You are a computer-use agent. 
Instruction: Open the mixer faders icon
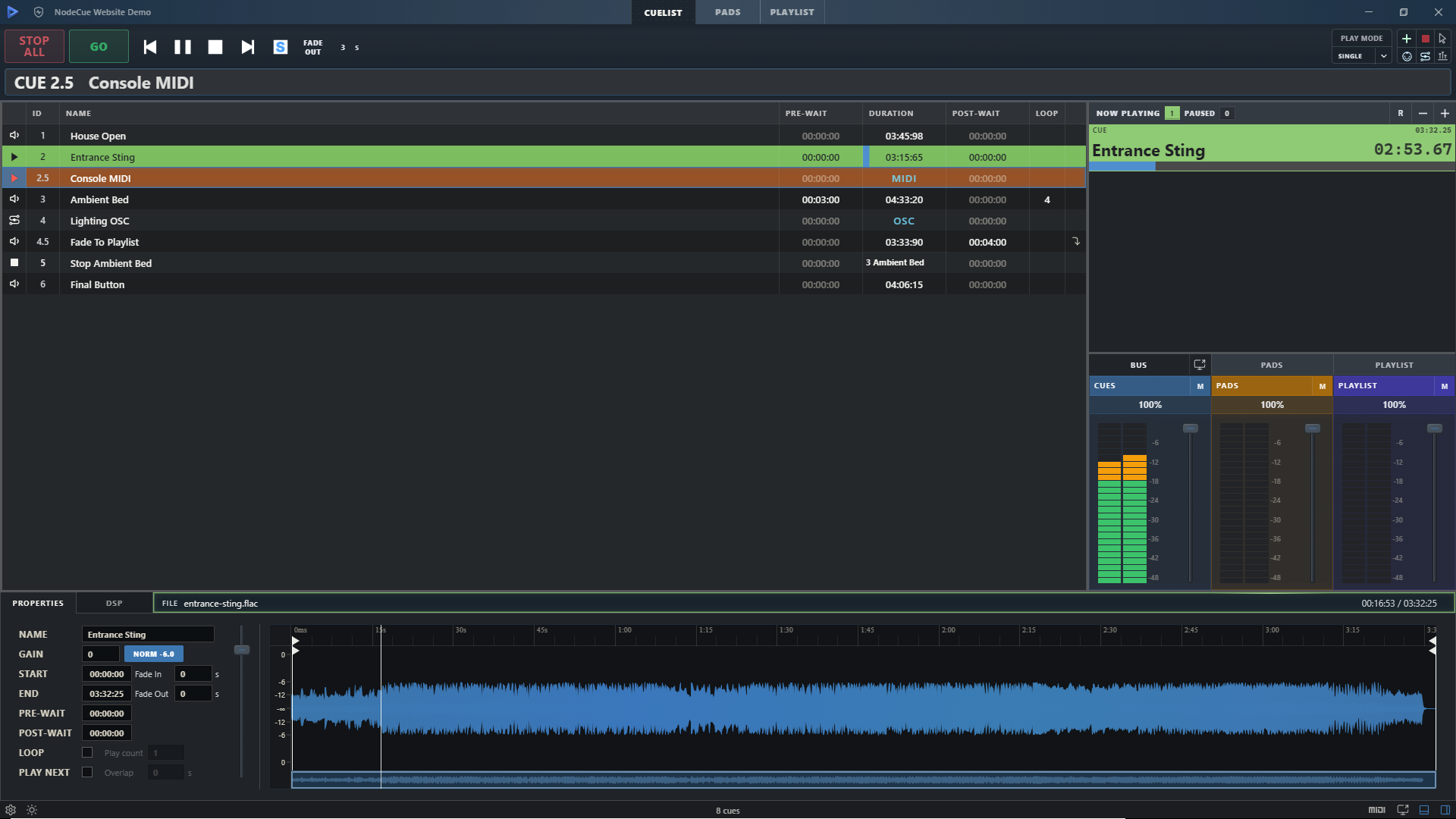pos(1443,57)
